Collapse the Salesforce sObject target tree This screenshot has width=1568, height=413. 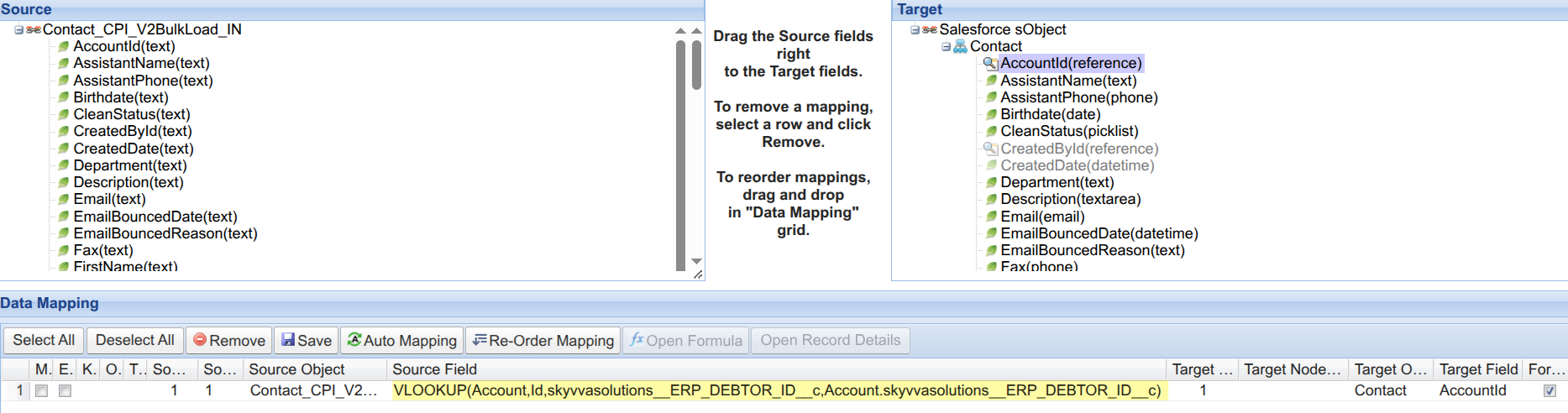(x=915, y=29)
